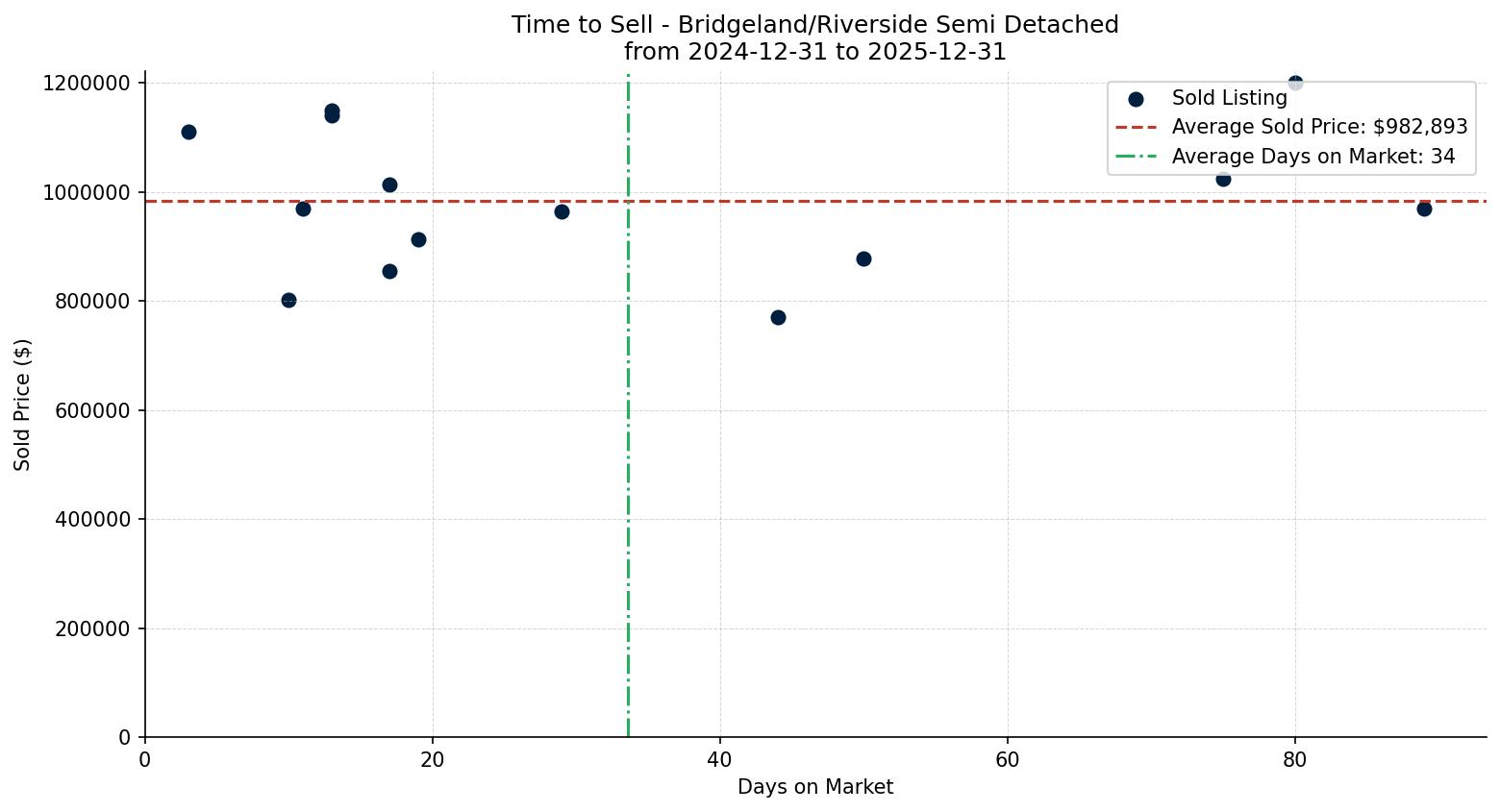
Task: Click the Sold Listing legend dot marker
Action: tap(1136, 99)
